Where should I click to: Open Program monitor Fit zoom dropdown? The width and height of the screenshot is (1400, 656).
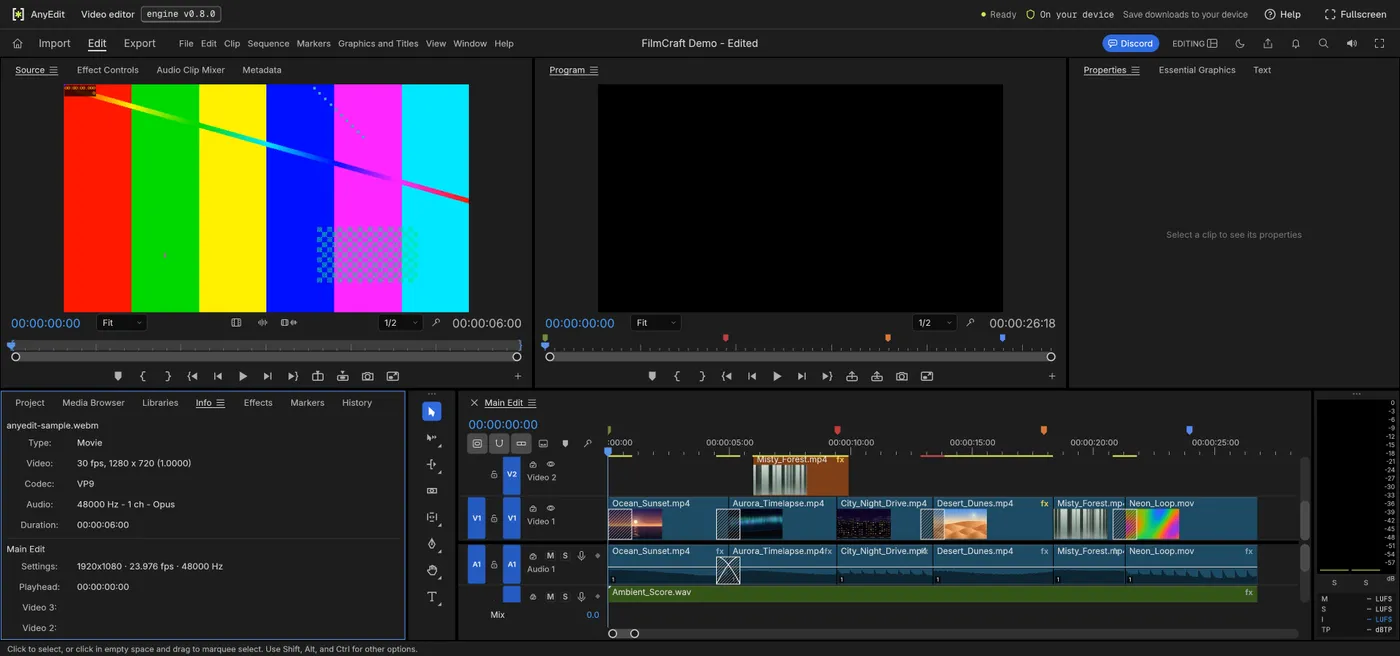[x=656, y=323]
